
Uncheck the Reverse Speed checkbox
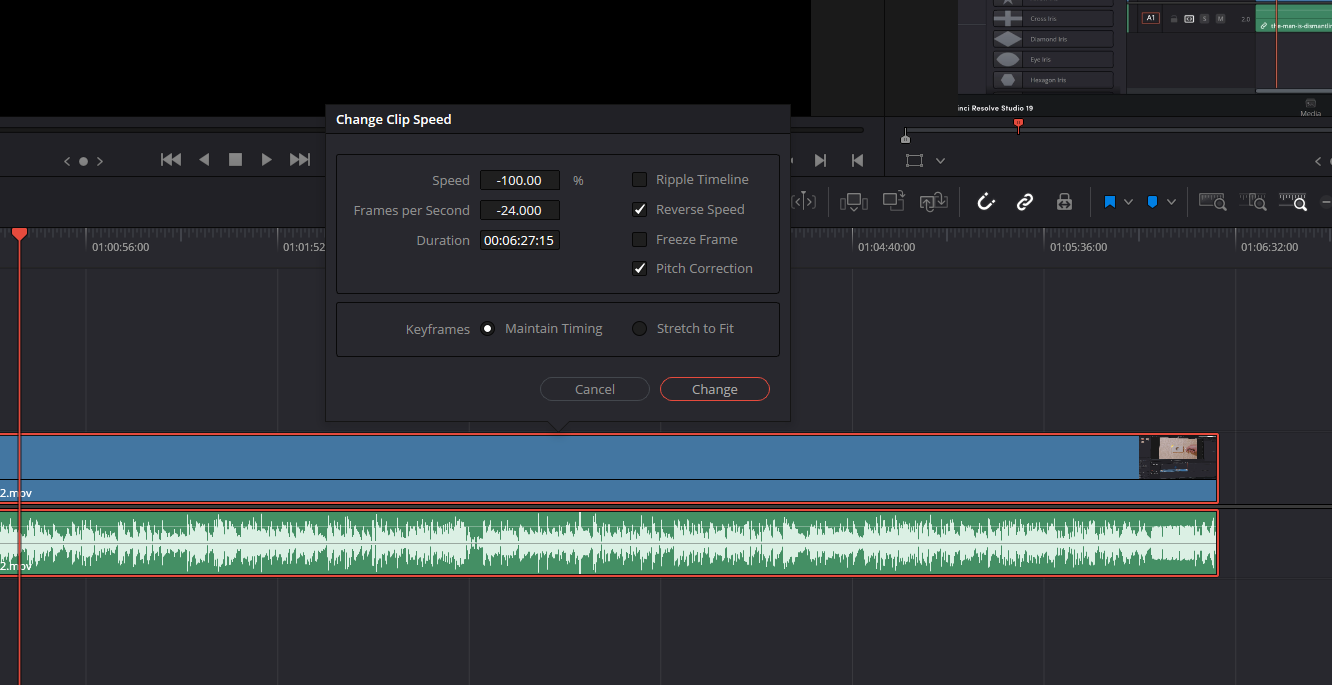point(640,210)
